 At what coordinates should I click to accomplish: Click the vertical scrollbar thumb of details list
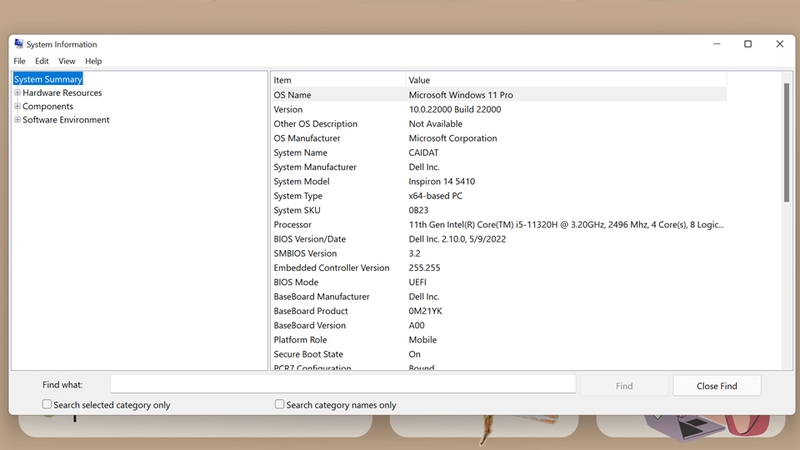click(x=786, y=142)
